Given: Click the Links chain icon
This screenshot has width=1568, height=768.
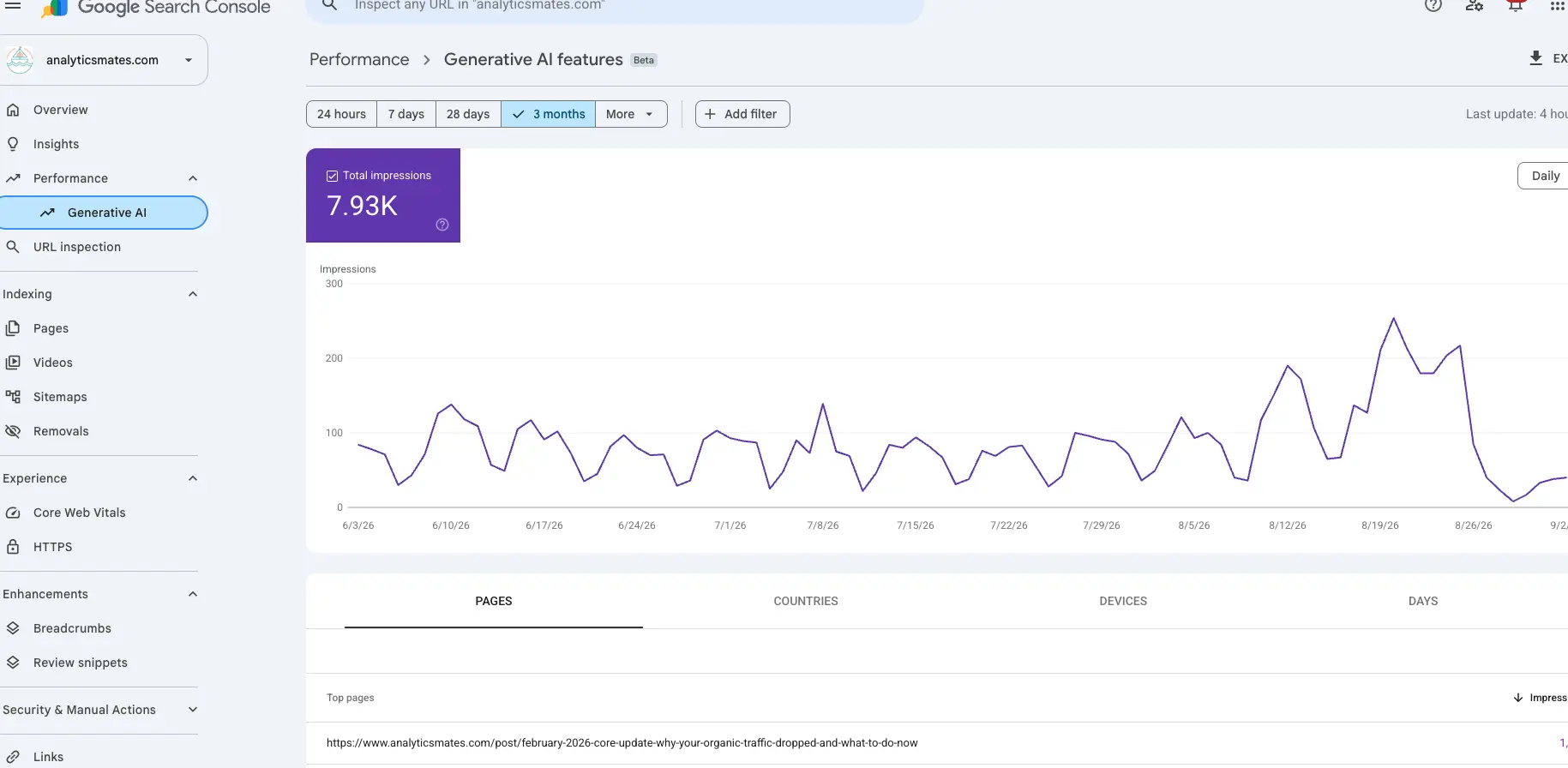Looking at the screenshot, I should 13,757.
